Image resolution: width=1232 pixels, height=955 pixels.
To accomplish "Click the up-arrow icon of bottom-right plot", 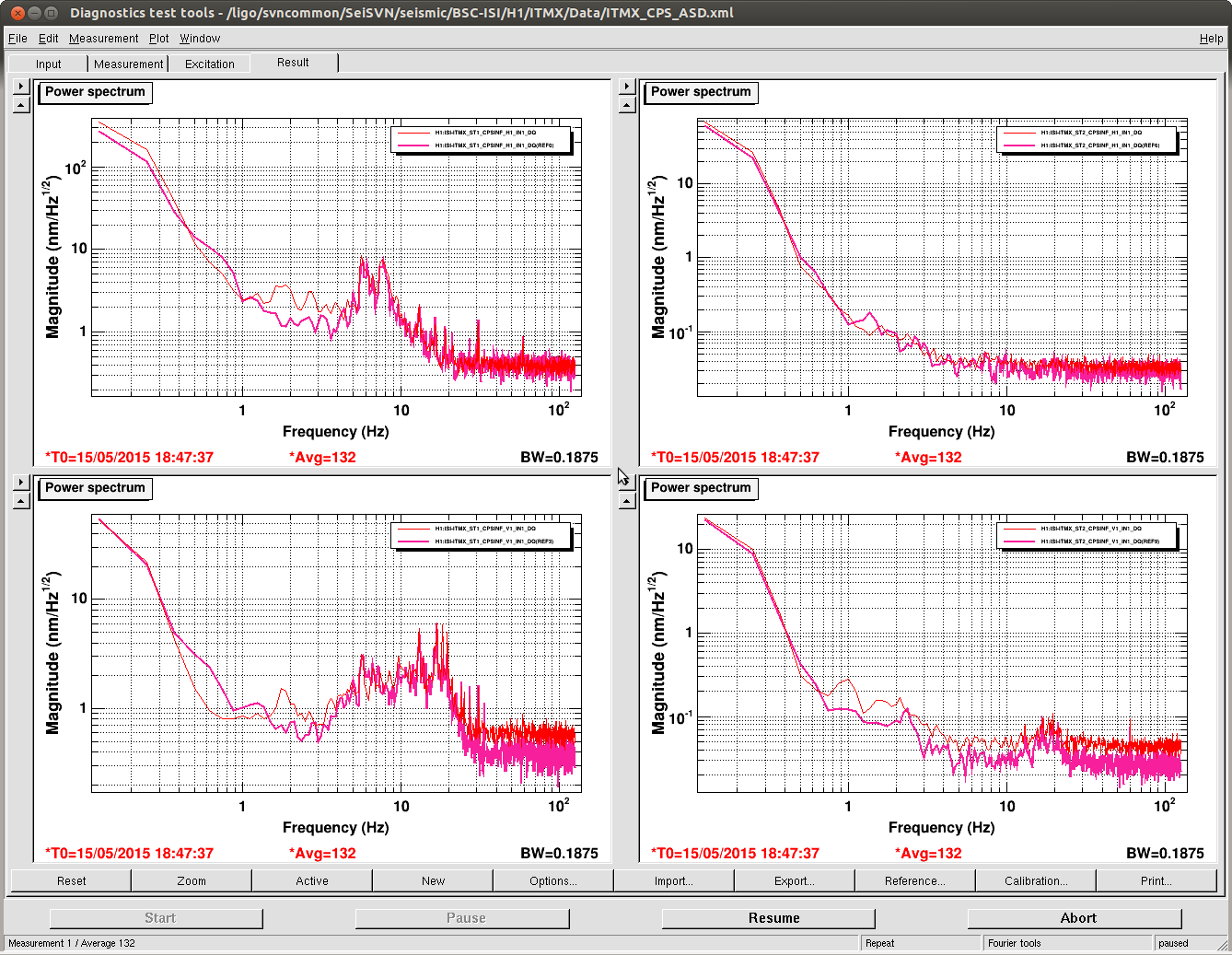I will click(627, 501).
